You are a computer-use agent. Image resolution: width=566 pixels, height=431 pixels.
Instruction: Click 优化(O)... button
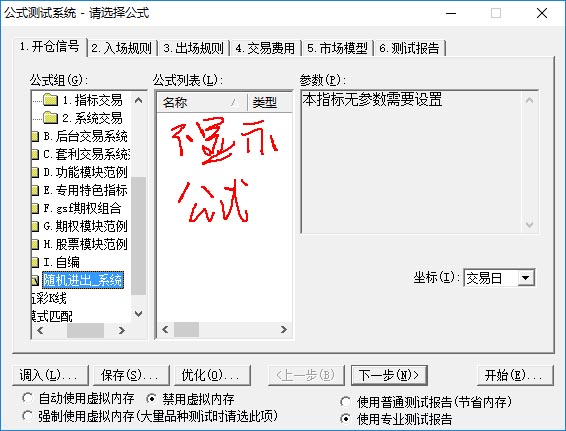pyautogui.click(x=212, y=375)
